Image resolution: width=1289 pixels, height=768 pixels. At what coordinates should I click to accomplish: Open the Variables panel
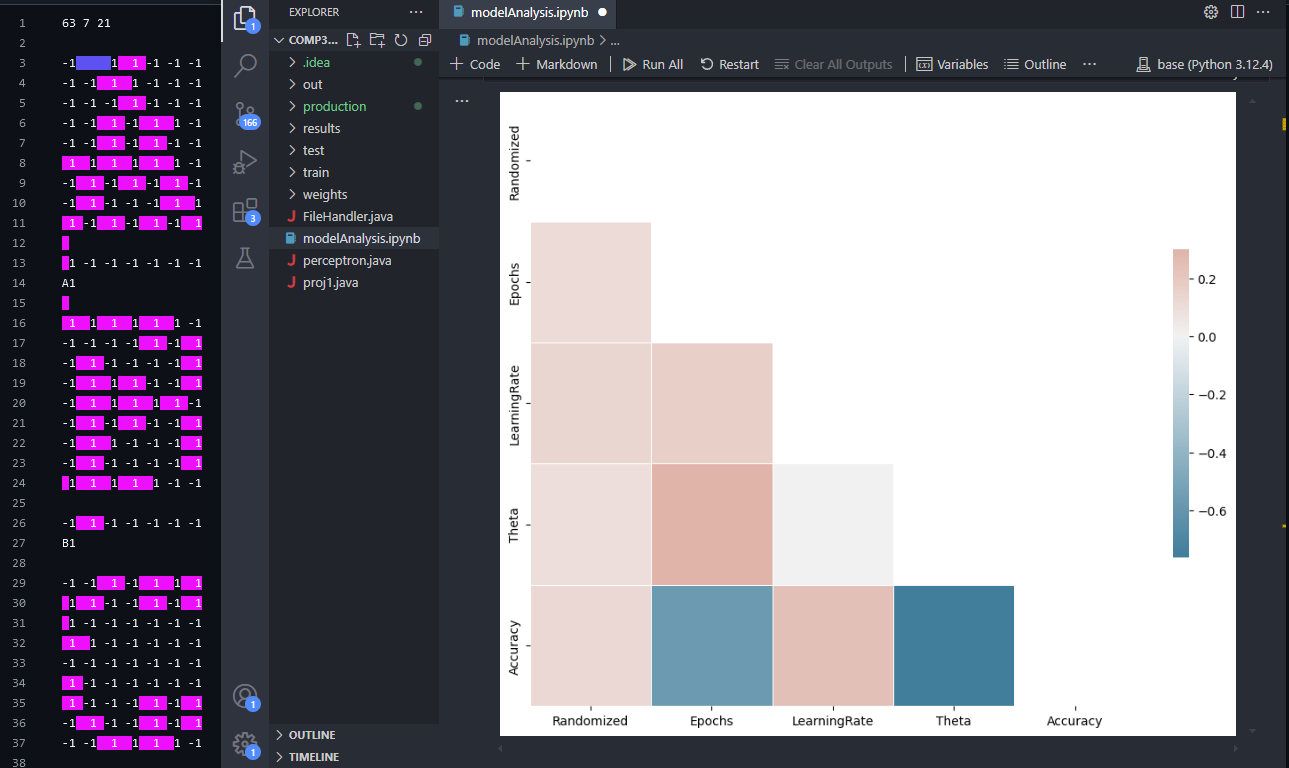[x=953, y=64]
